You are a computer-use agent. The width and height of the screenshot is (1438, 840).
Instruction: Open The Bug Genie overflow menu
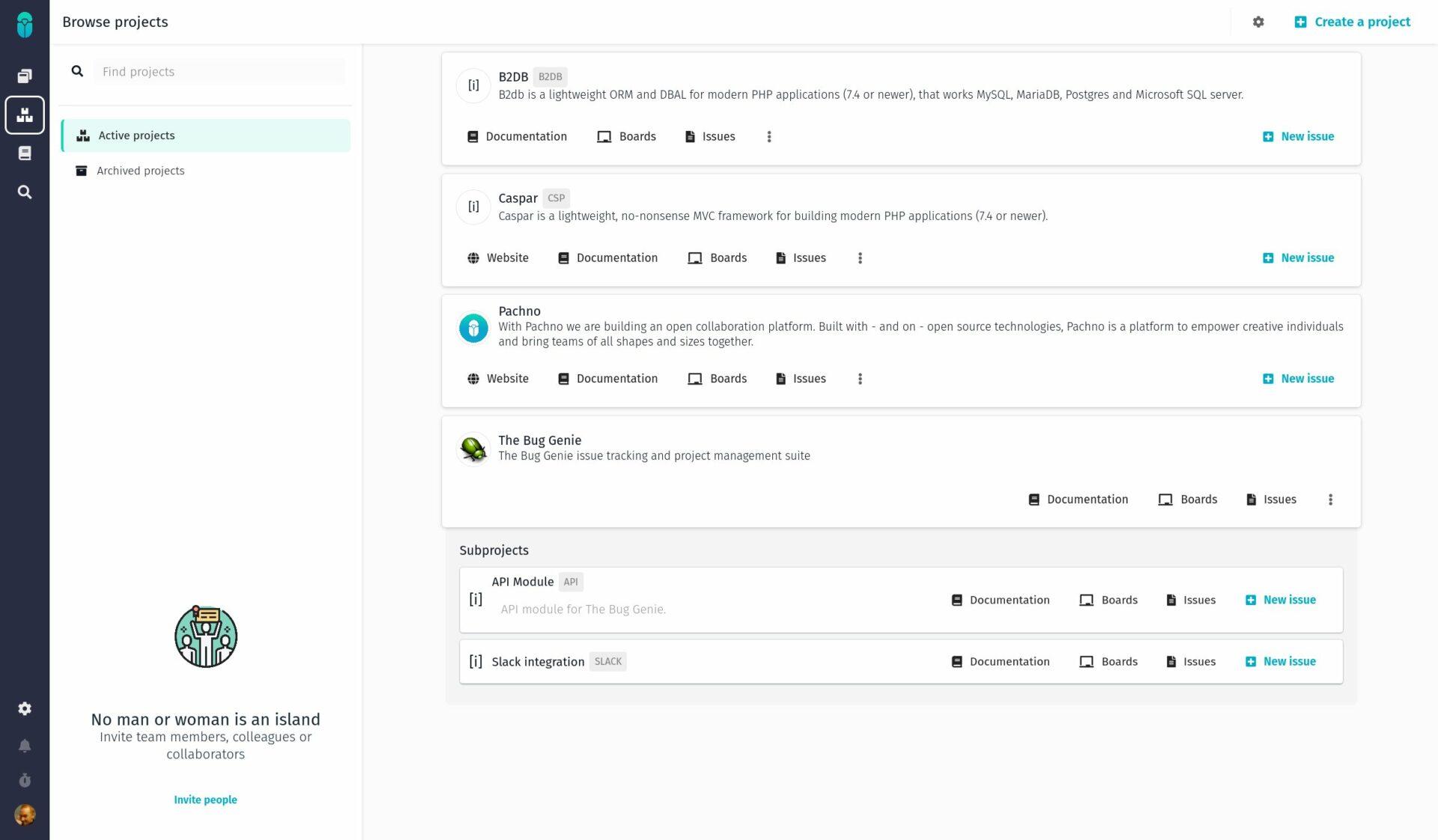[x=1331, y=499]
